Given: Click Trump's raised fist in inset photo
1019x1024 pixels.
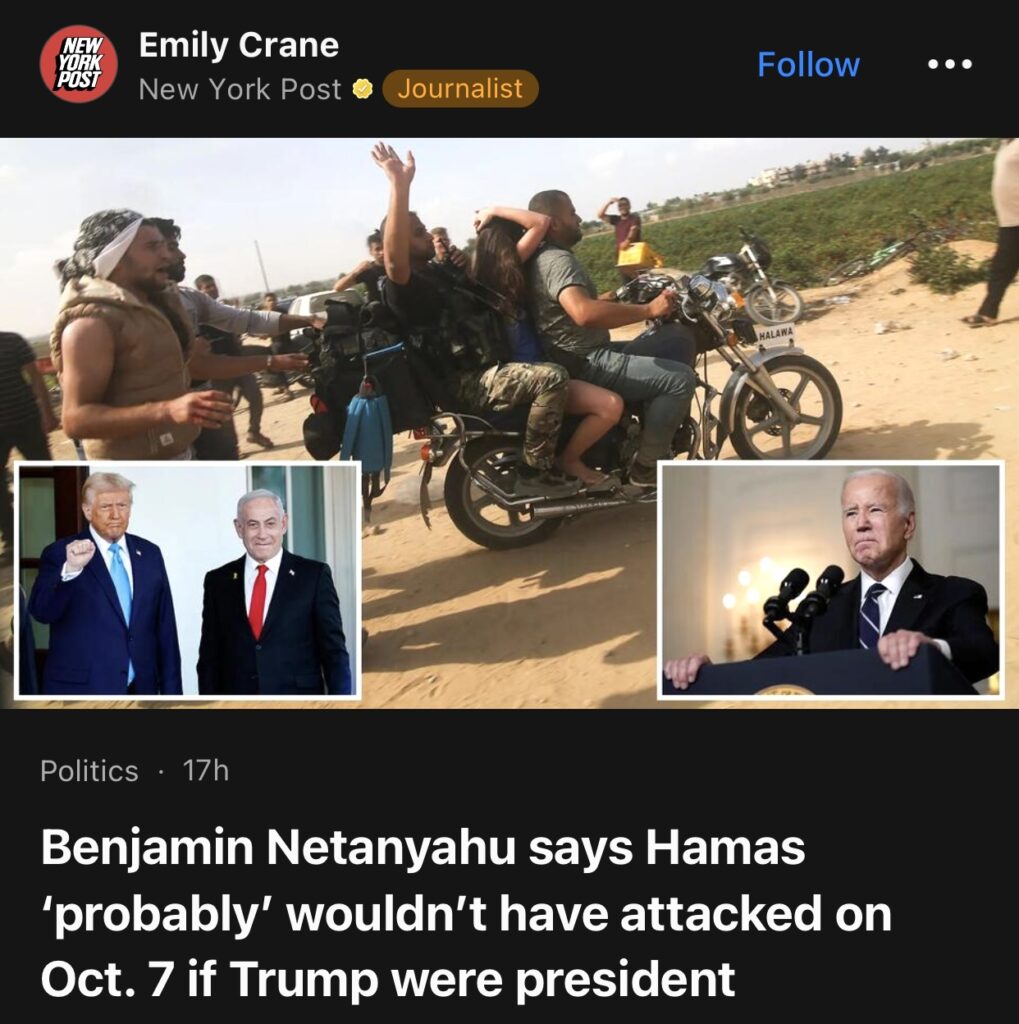Looking at the screenshot, I should pos(80,554).
